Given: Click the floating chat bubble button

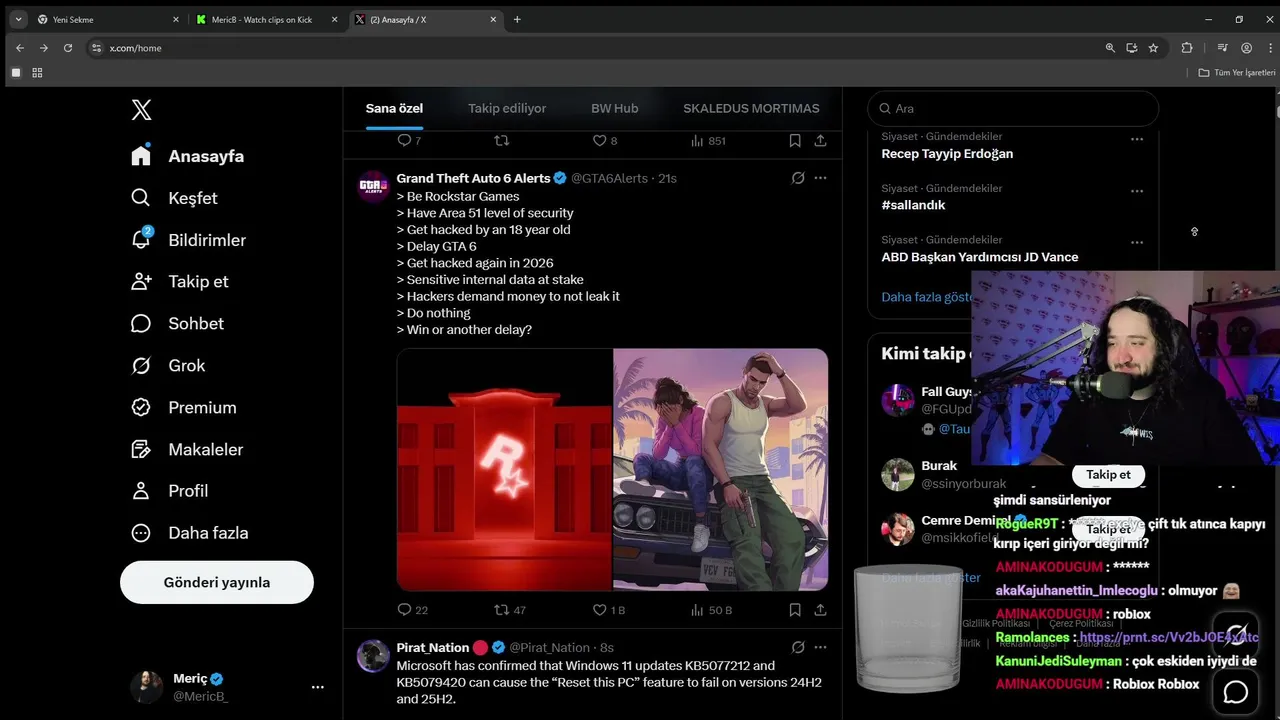Looking at the screenshot, I should (x=1236, y=692).
